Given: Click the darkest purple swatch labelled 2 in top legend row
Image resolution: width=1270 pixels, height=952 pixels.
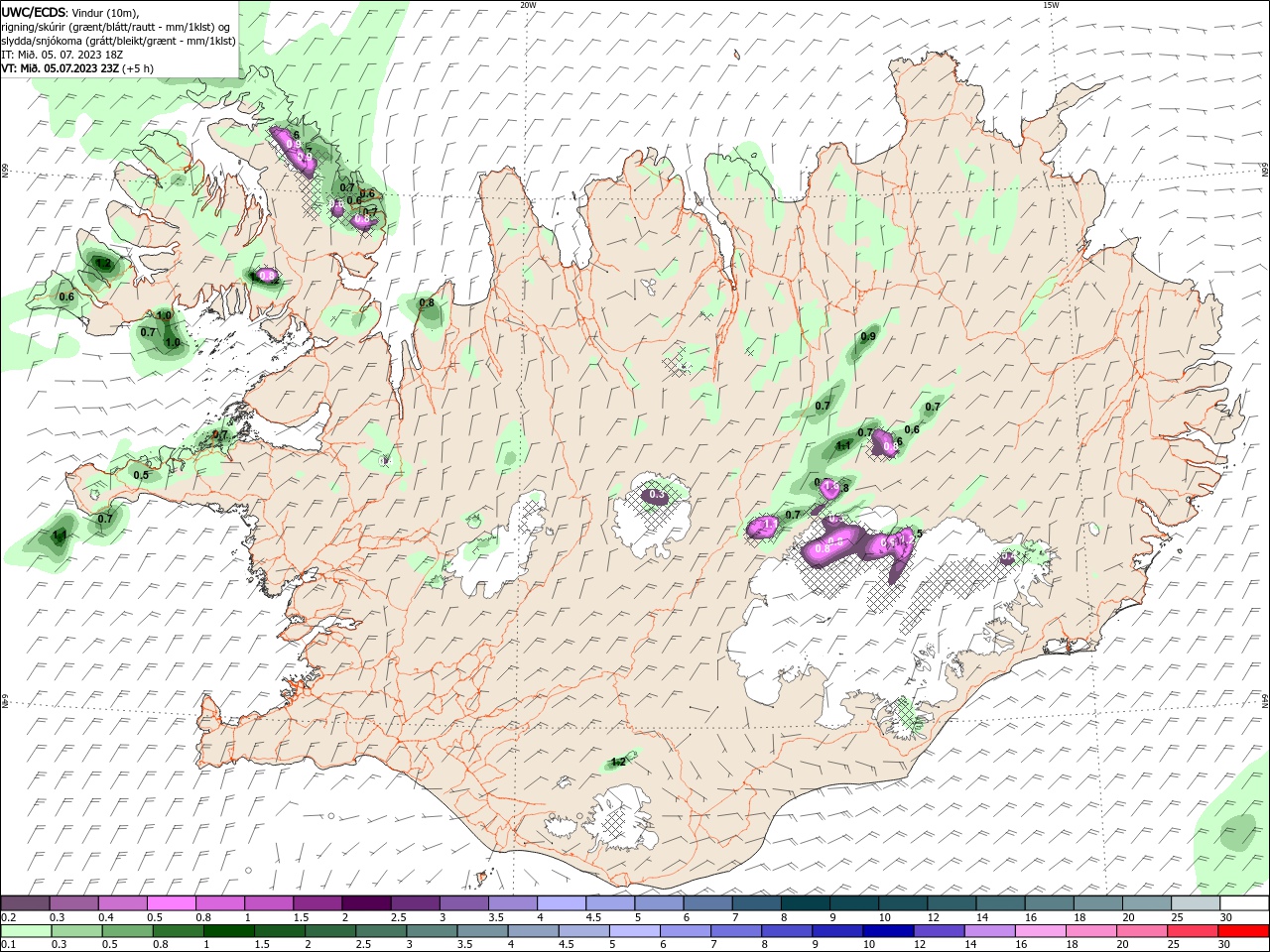Looking at the screenshot, I should point(366,903).
